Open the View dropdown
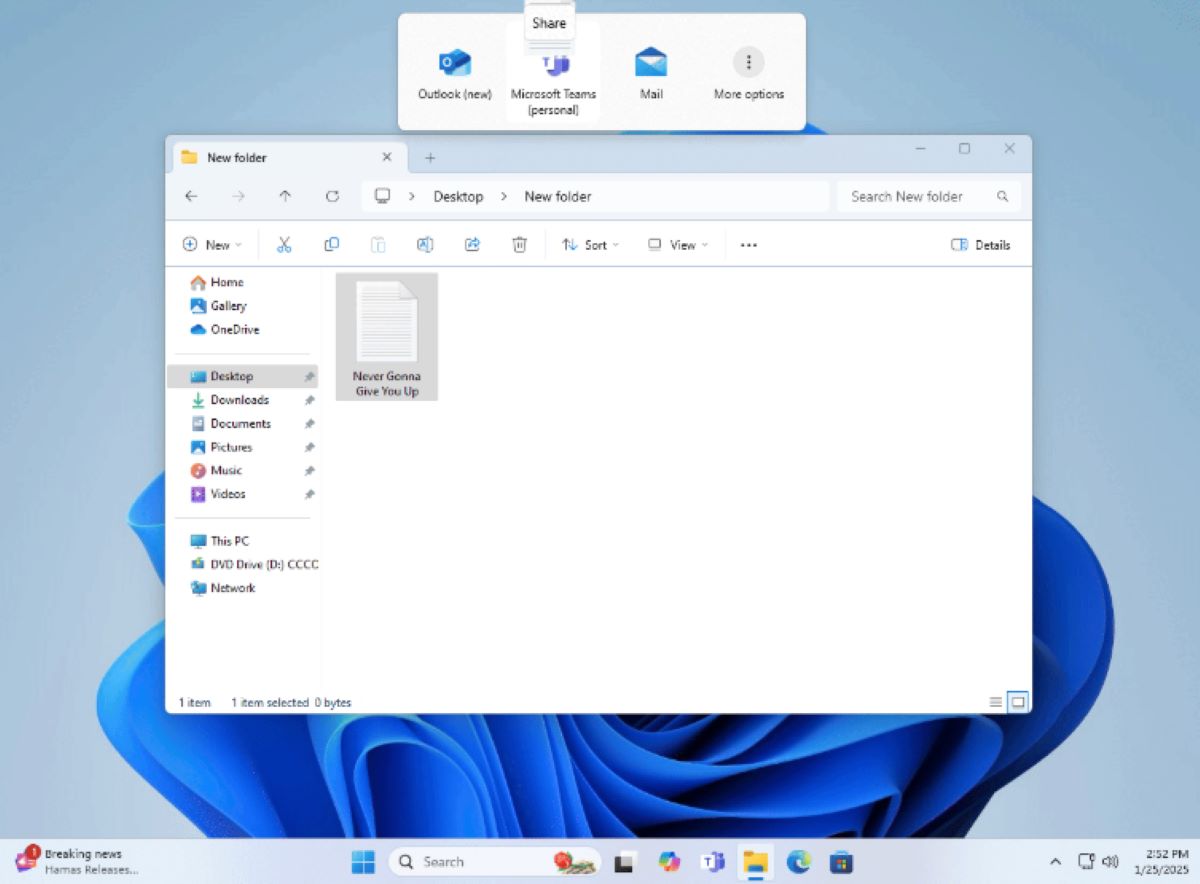 (x=677, y=244)
